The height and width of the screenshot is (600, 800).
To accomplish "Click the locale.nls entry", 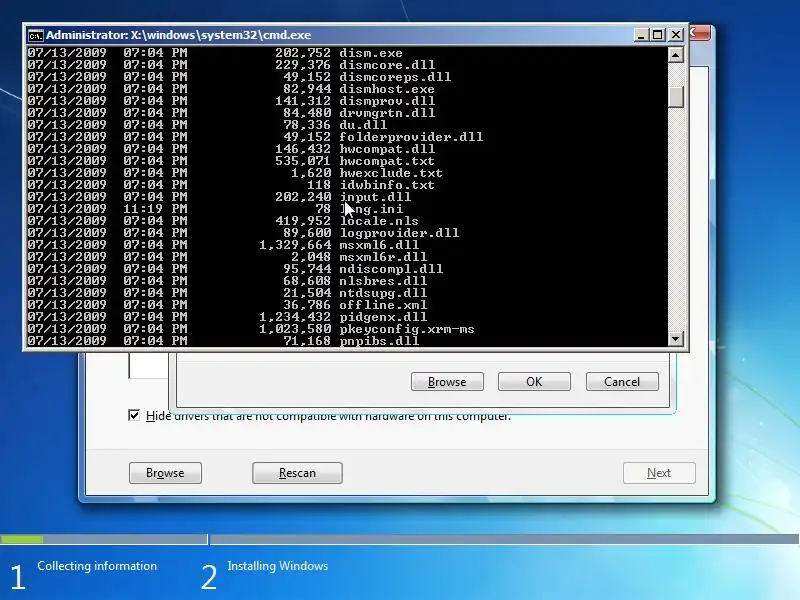I will [x=379, y=221].
